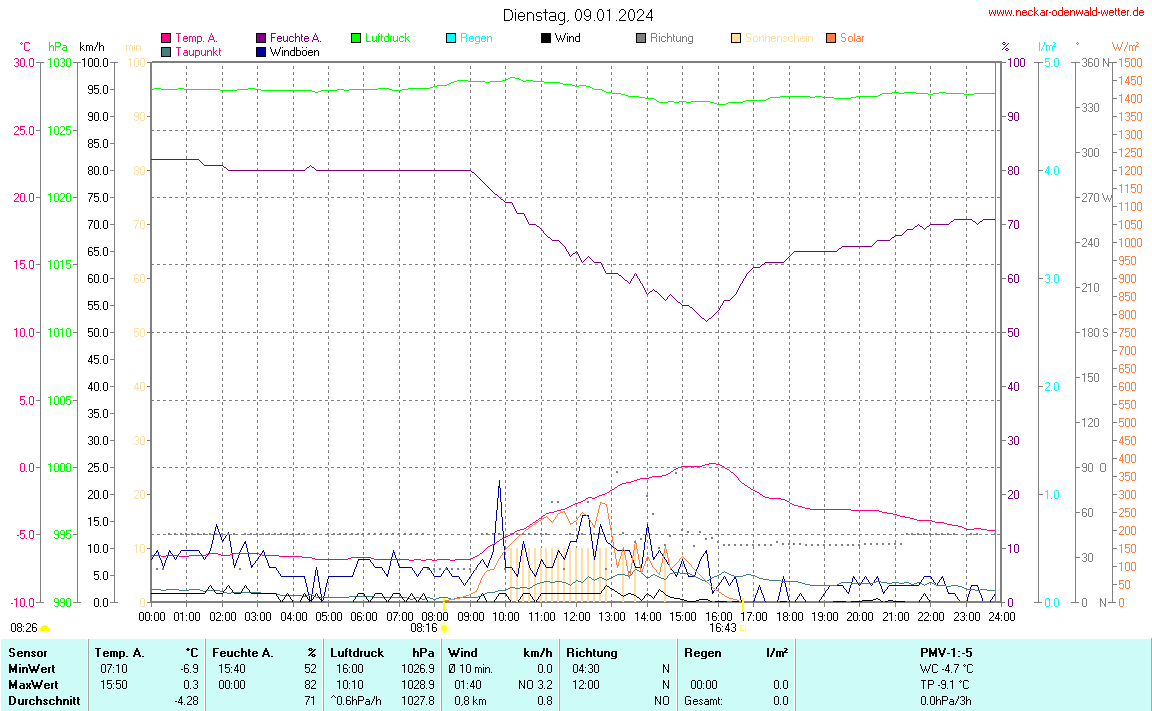Viewport: 1152px width, 711px height.
Task: Click the purple Feuchte A. legend square
Action: (x=261, y=38)
